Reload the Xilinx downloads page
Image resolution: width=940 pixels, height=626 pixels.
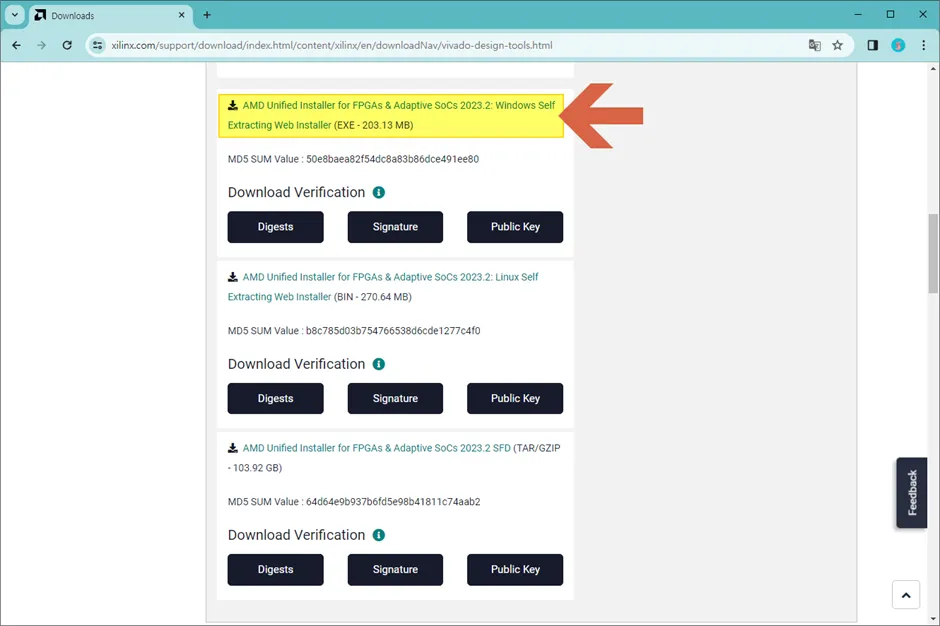pos(67,45)
